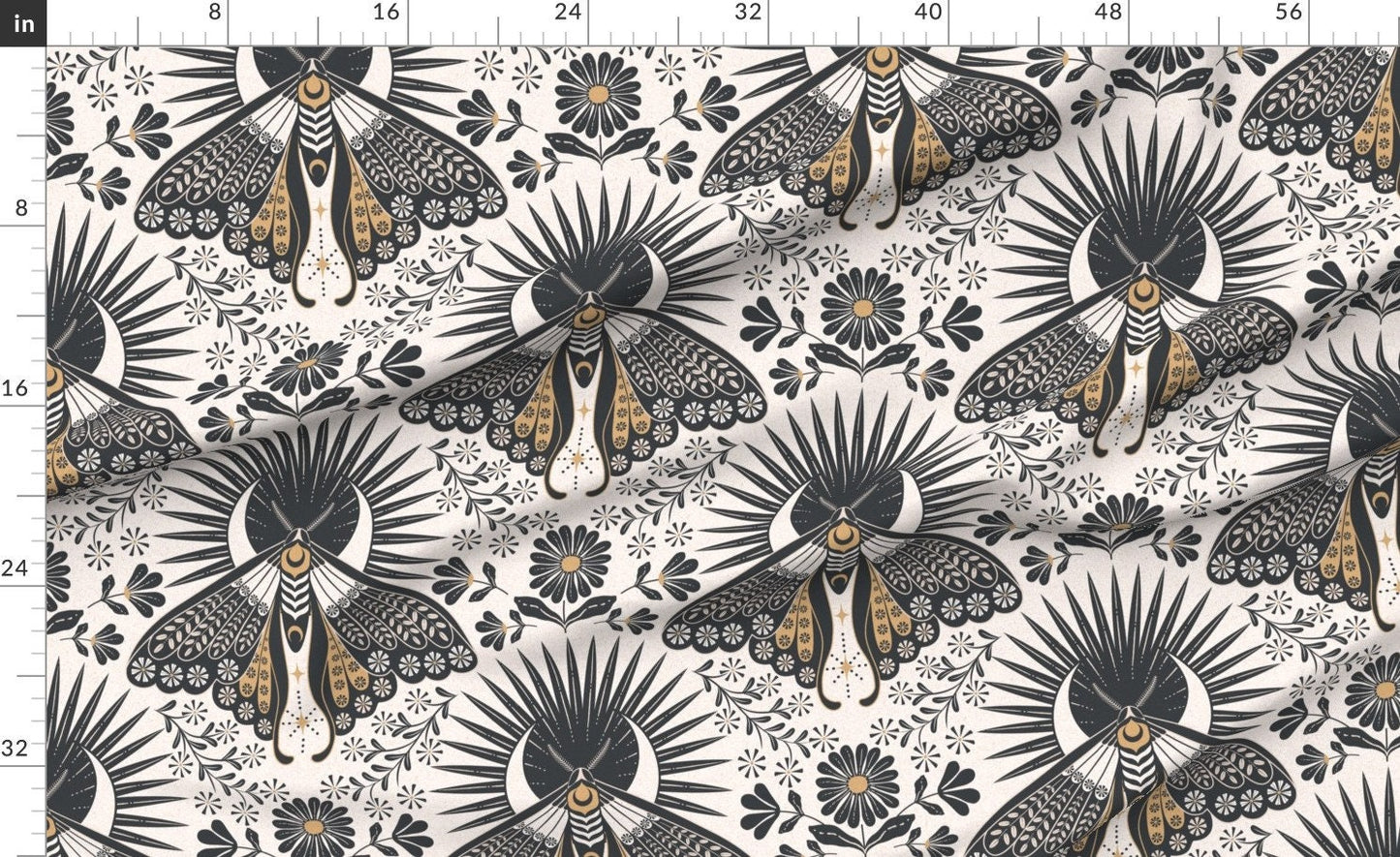Select the 32 mark on the vertical ruler
Viewport: 1400px width, 857px height.
pos(15,748)
